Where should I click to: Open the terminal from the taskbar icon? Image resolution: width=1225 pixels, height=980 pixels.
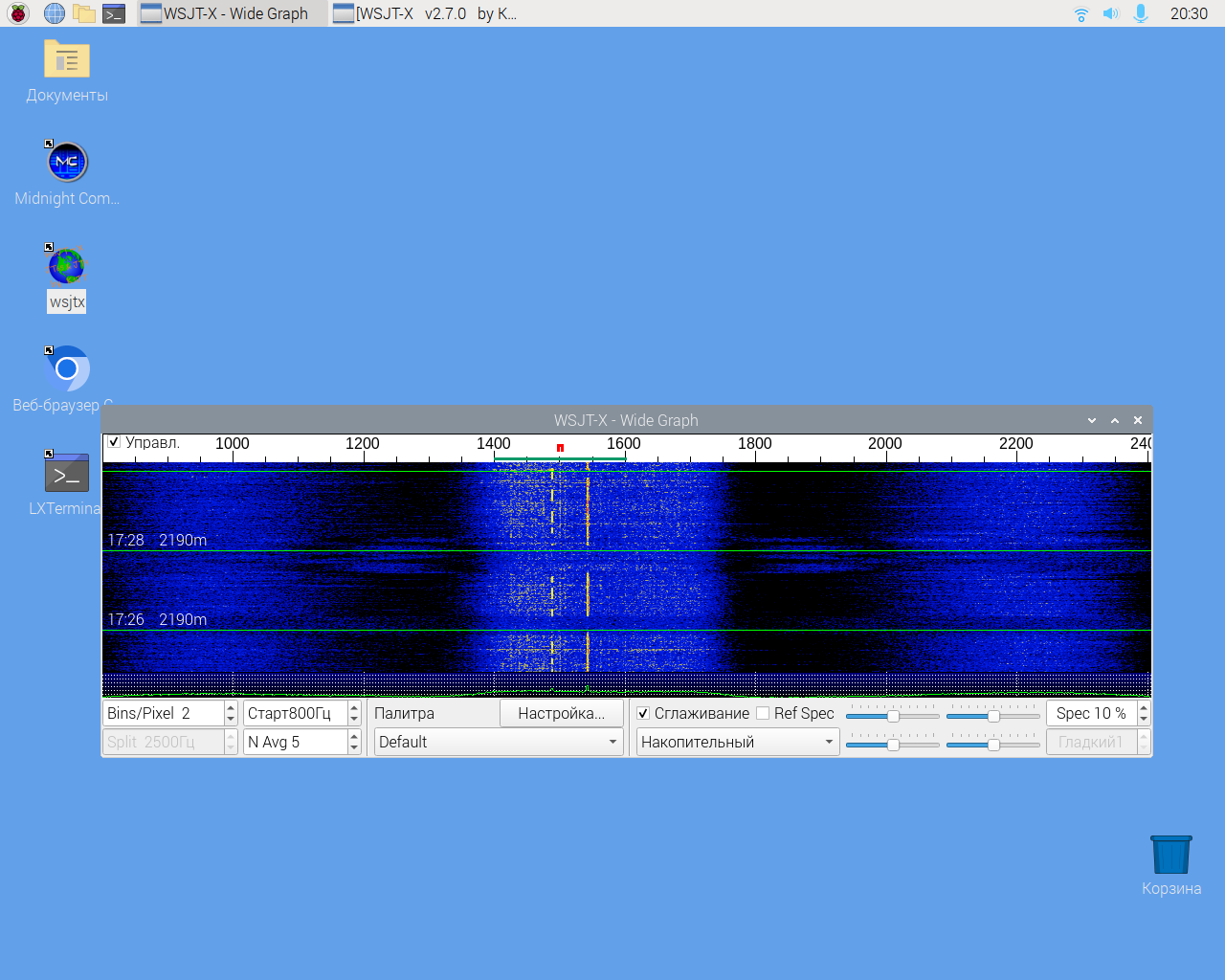114,13
